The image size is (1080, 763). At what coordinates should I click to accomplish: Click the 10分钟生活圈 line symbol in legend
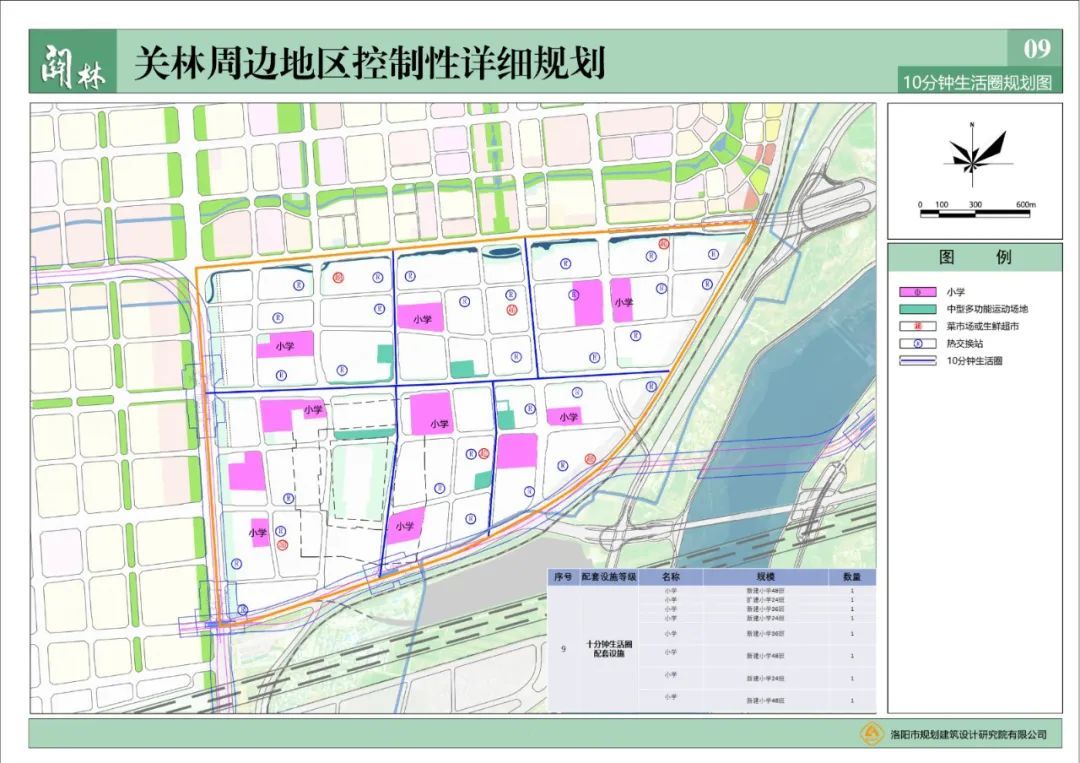click(918, 360)
